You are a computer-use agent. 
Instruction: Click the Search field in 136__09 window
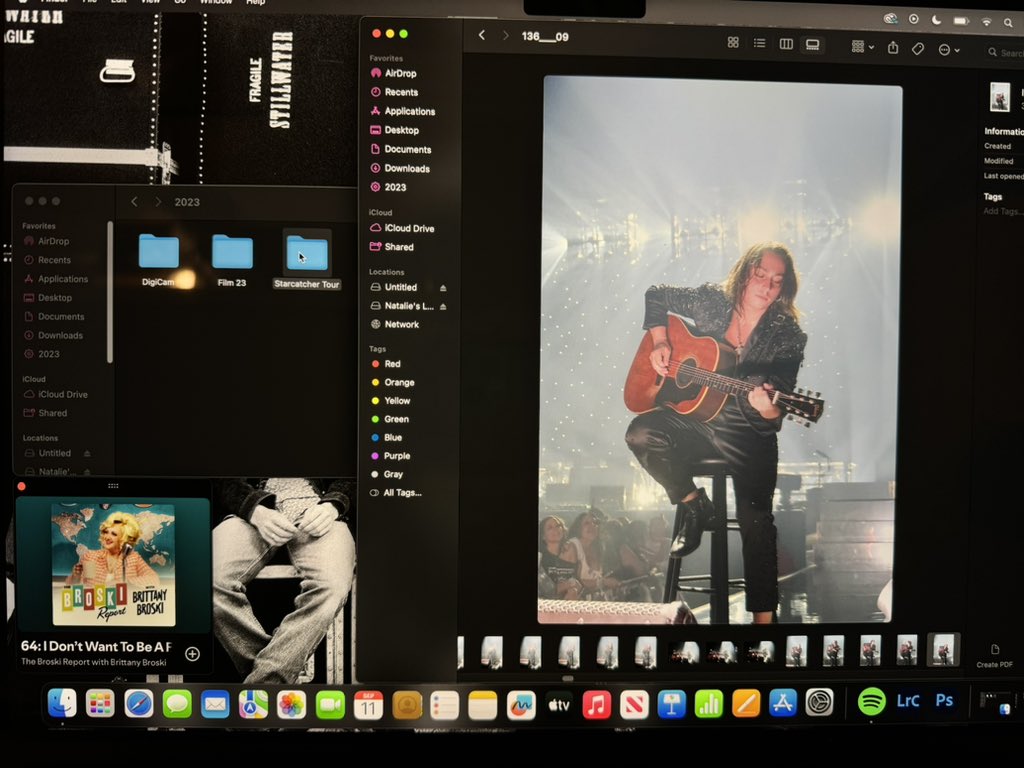point(1004,52)
